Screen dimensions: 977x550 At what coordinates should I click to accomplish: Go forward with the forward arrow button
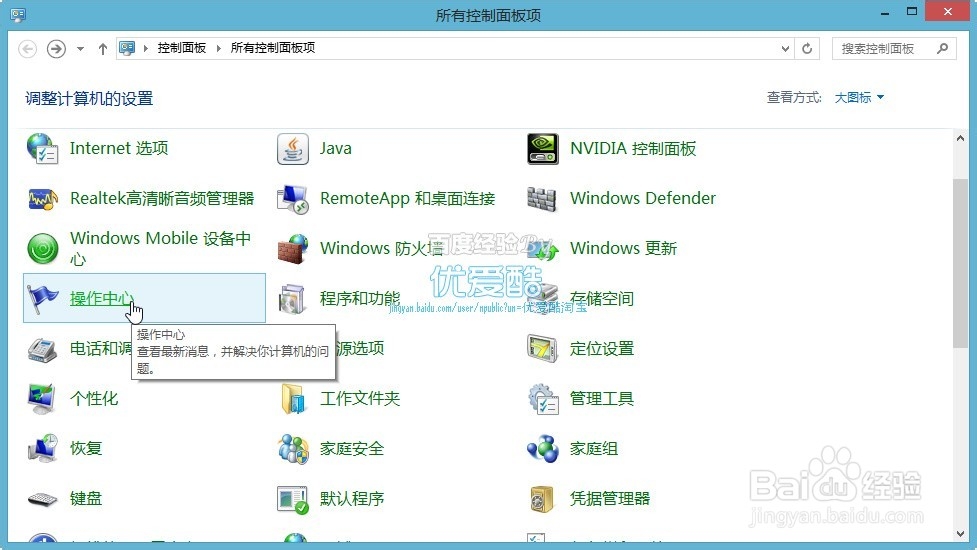(56, 49)
